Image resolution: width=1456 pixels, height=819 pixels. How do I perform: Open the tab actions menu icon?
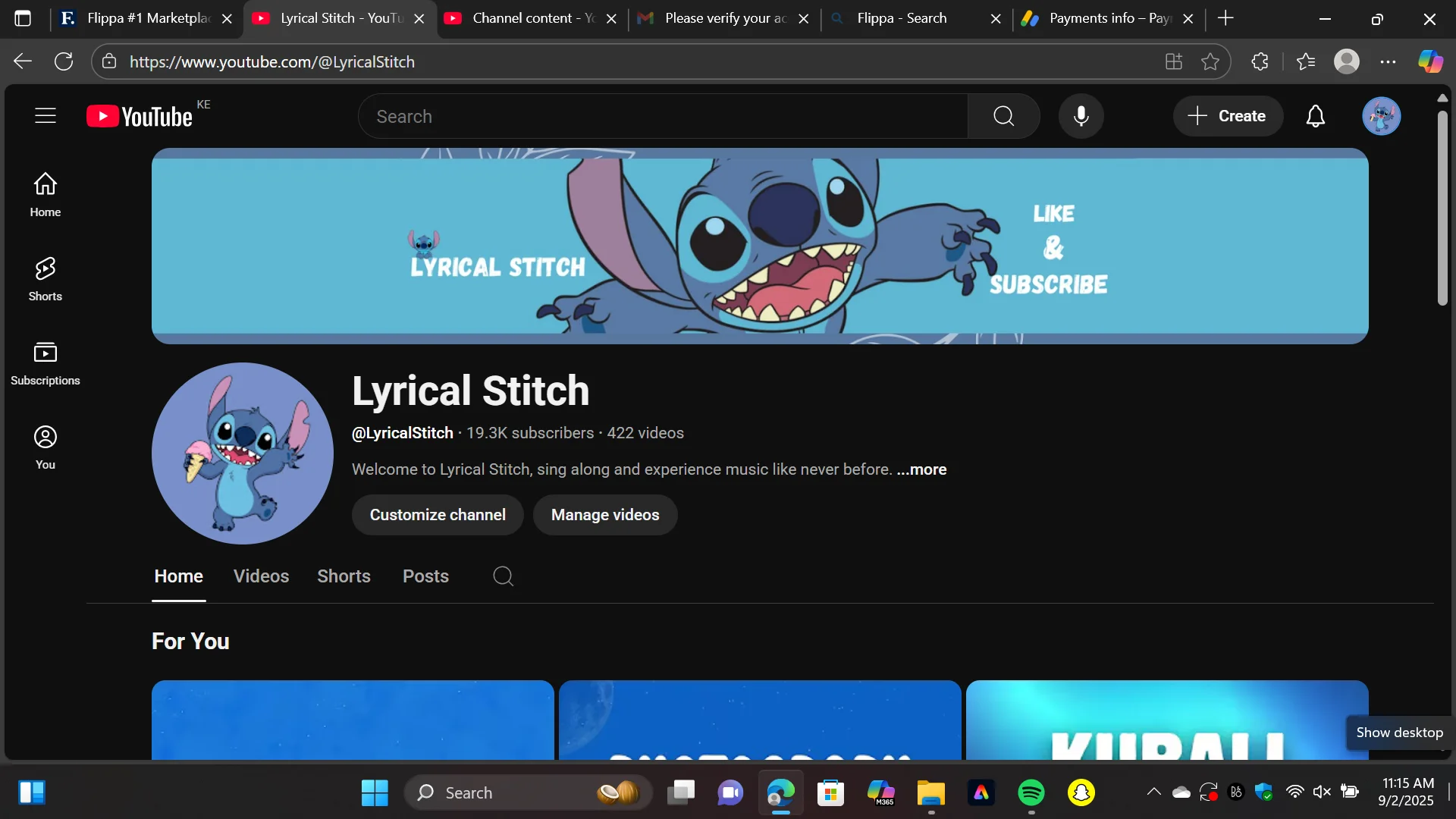pyautogui.click(x=23, y=18)
